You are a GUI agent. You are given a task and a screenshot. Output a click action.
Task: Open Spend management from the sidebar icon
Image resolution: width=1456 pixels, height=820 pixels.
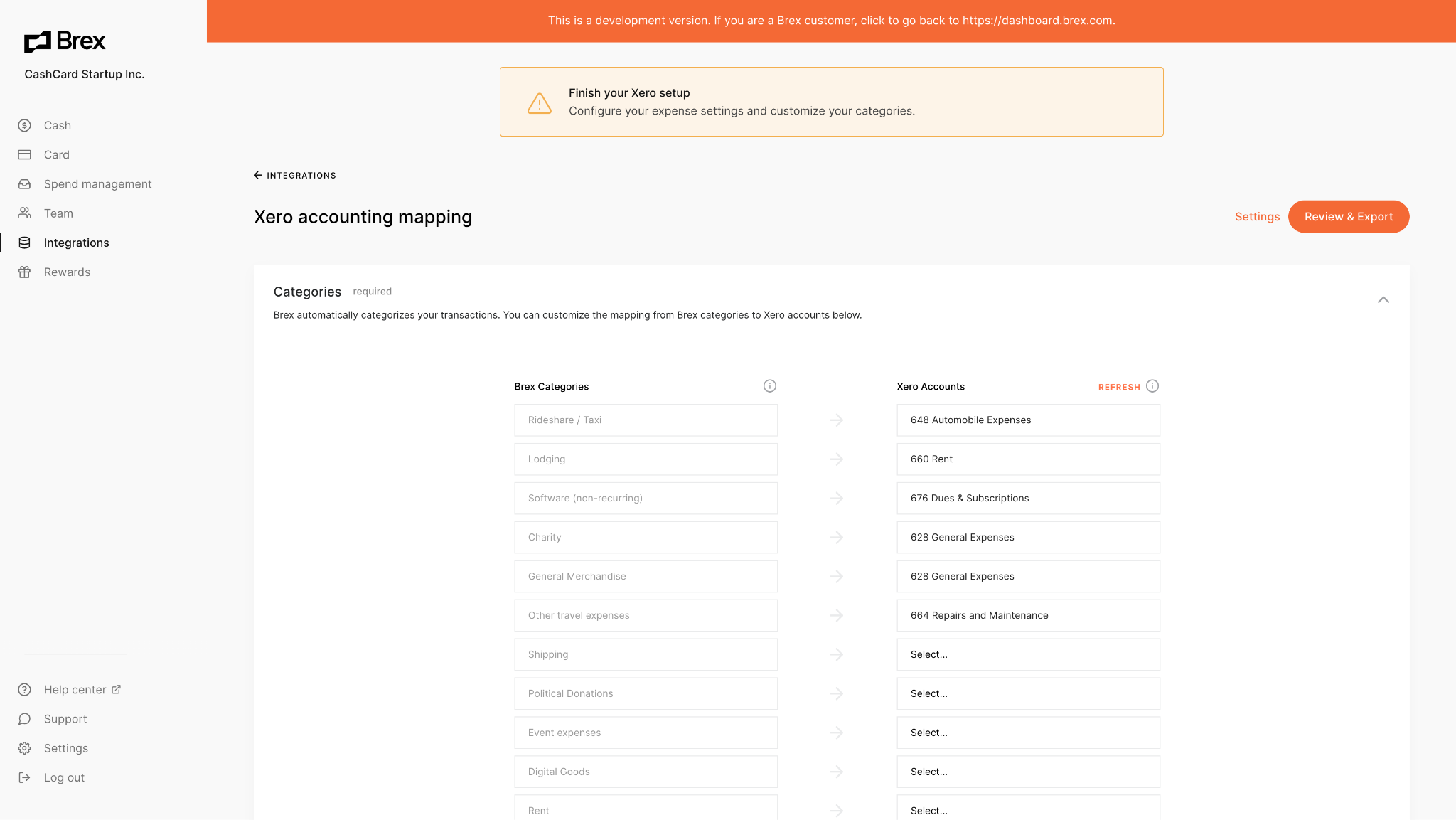pyautogui.click(x=23, y=183)
